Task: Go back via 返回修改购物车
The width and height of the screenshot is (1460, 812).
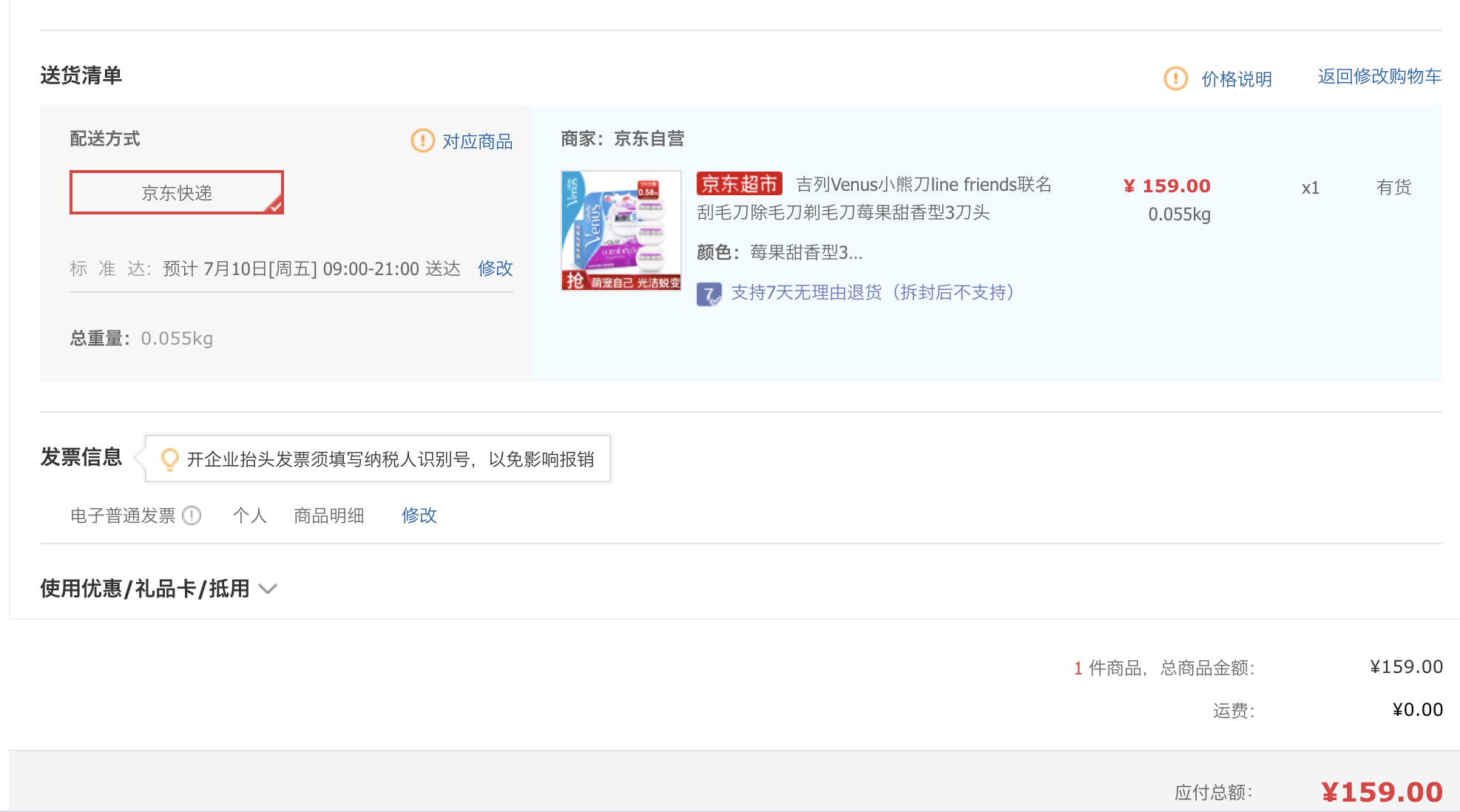Action: pos(1379,76)
